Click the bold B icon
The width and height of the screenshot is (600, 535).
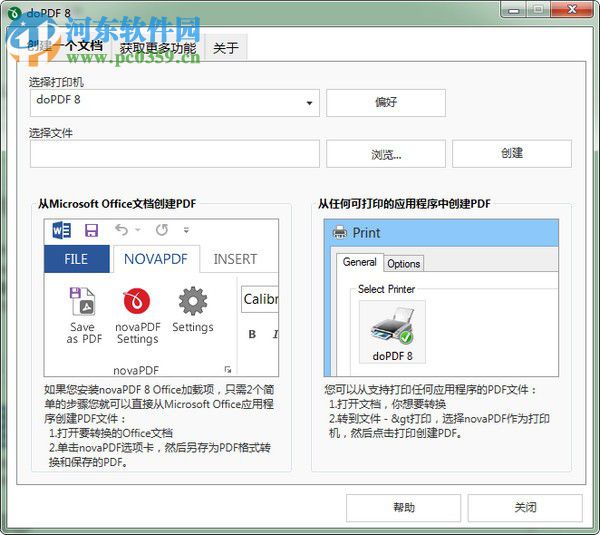pos(252,334)
